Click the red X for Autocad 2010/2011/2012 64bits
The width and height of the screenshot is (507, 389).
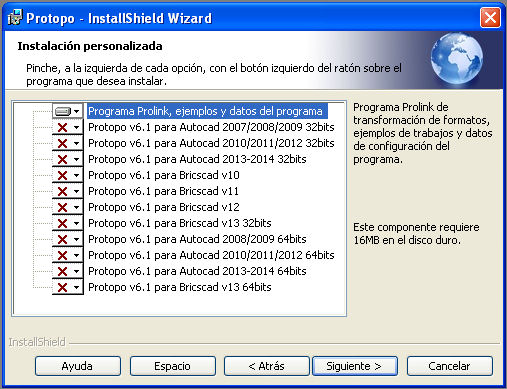[63, 255]
